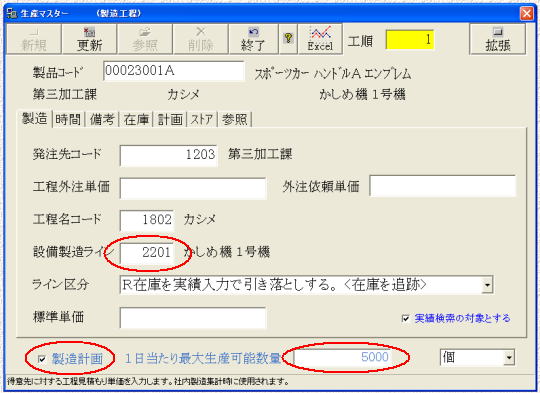Click the 新規 new record button

tap(34, 39)
